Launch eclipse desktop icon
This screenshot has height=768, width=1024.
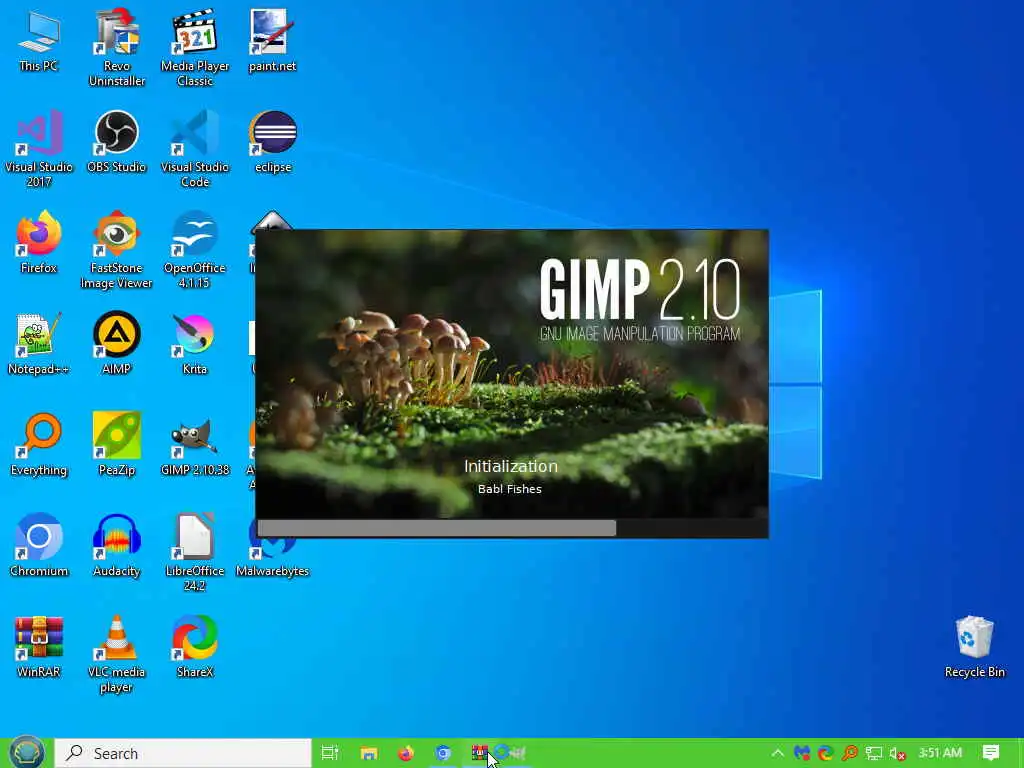272,142
